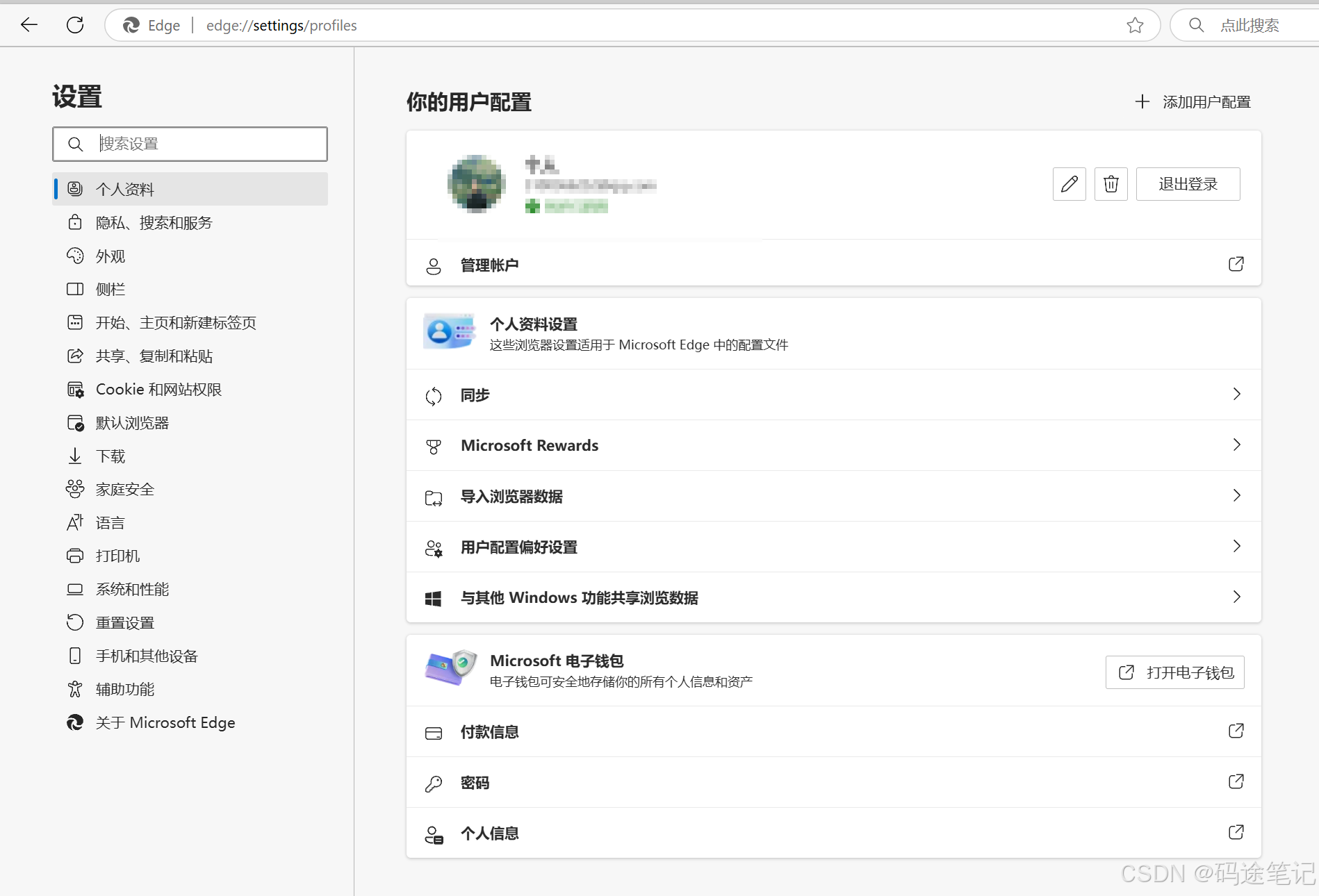Open 密码 passwords row
Viewport: 1319px width, 896px height.
[833, 783]
